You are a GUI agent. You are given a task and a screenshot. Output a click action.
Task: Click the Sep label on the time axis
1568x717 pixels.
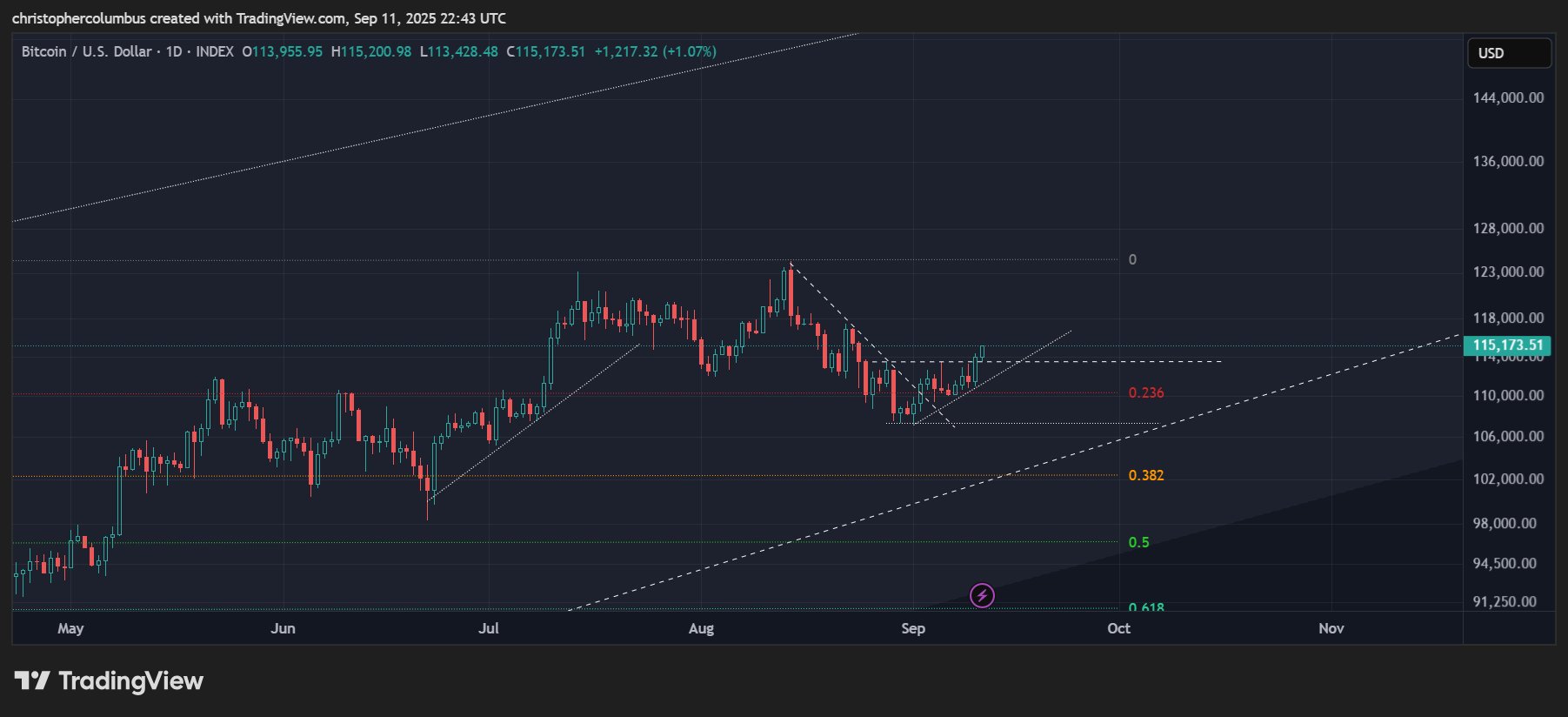coord(913,628)
